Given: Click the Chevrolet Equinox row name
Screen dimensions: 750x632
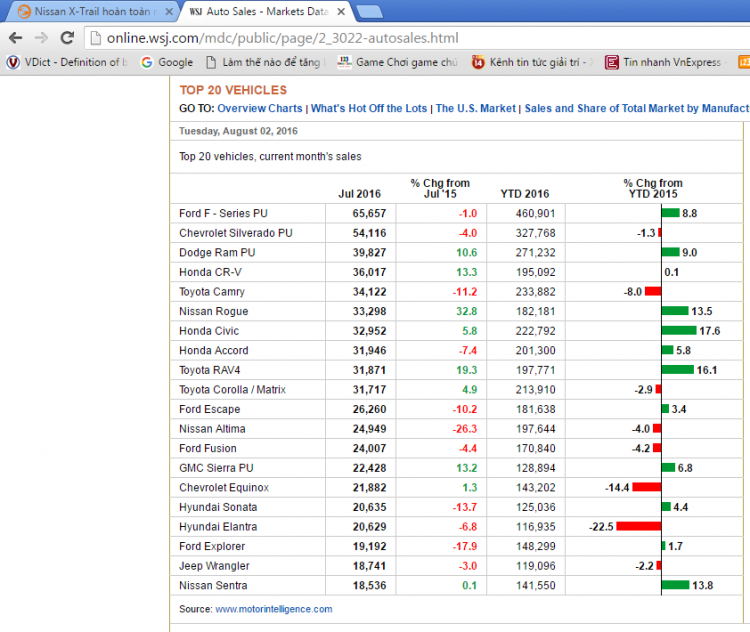Looking at the screenshot, I should point(224,488).
